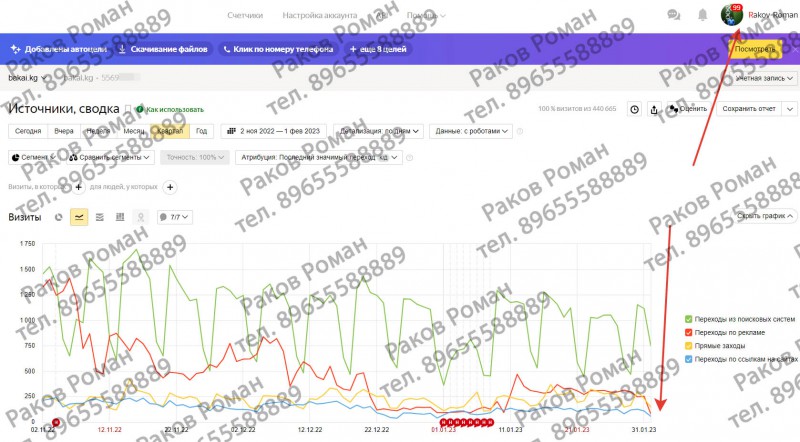Click Сохранить отчет
800x442 pixels.
(x=748, y=109)
